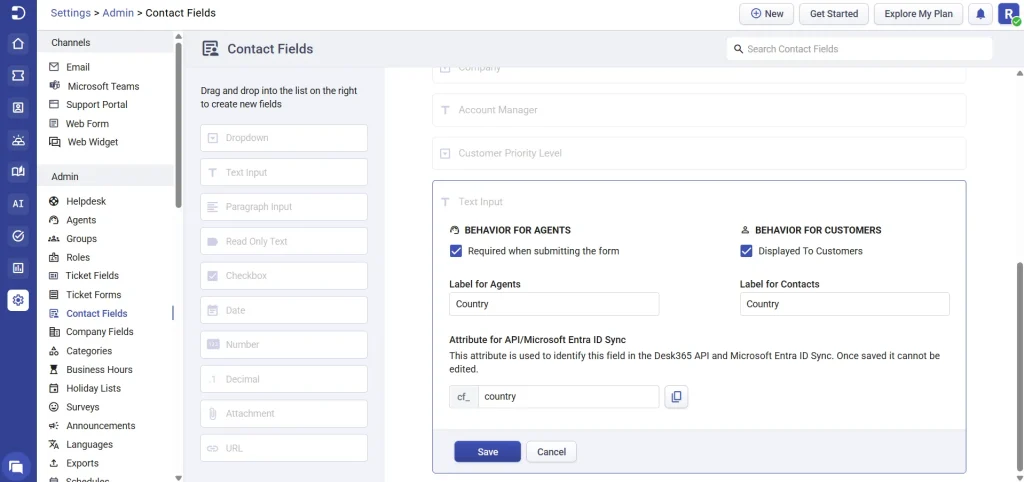The image size is (1024, 482).
Task: Open Roles admin page
Action: 78,257
